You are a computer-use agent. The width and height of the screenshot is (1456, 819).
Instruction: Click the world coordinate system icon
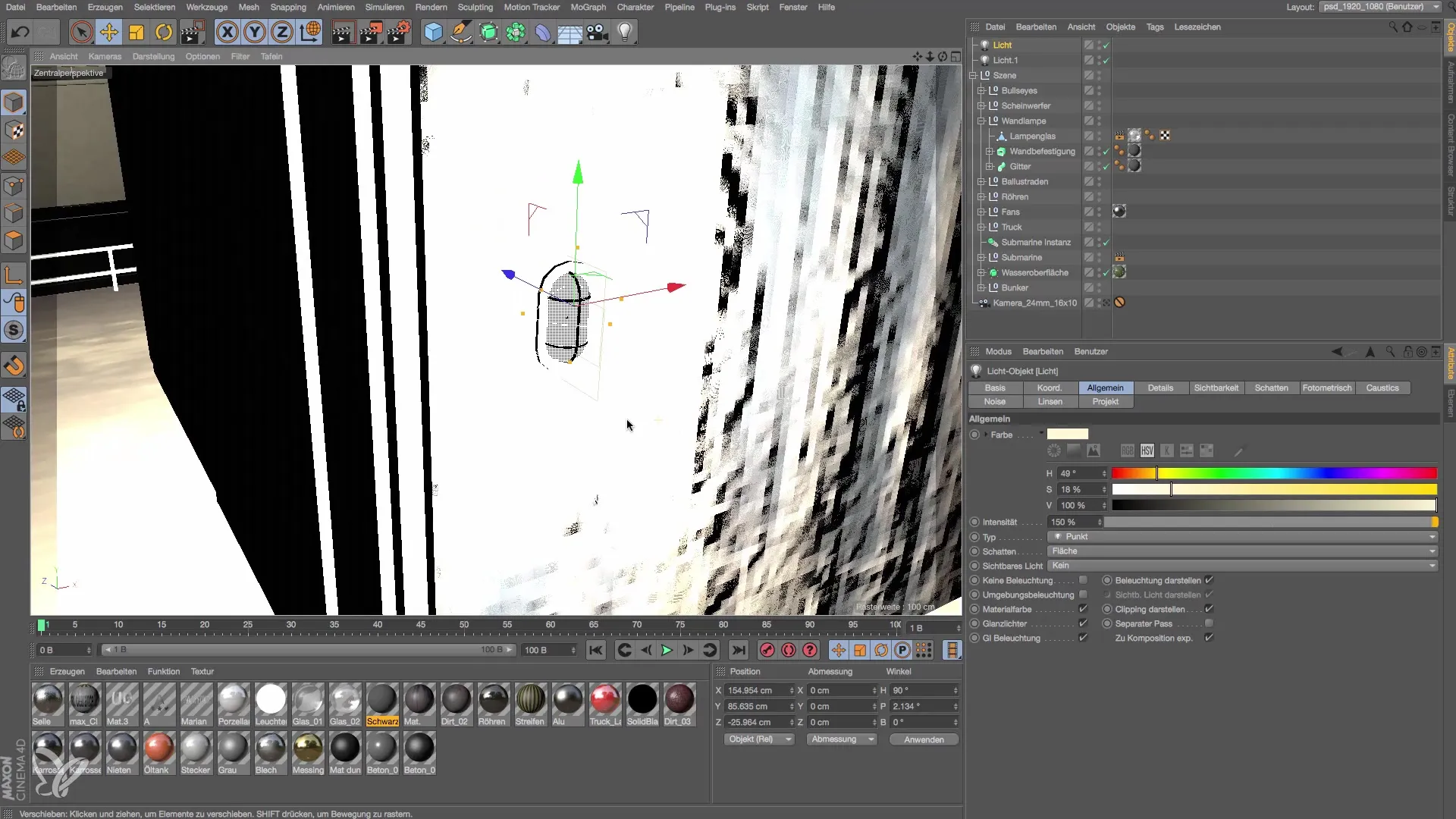tap(310, 32)
